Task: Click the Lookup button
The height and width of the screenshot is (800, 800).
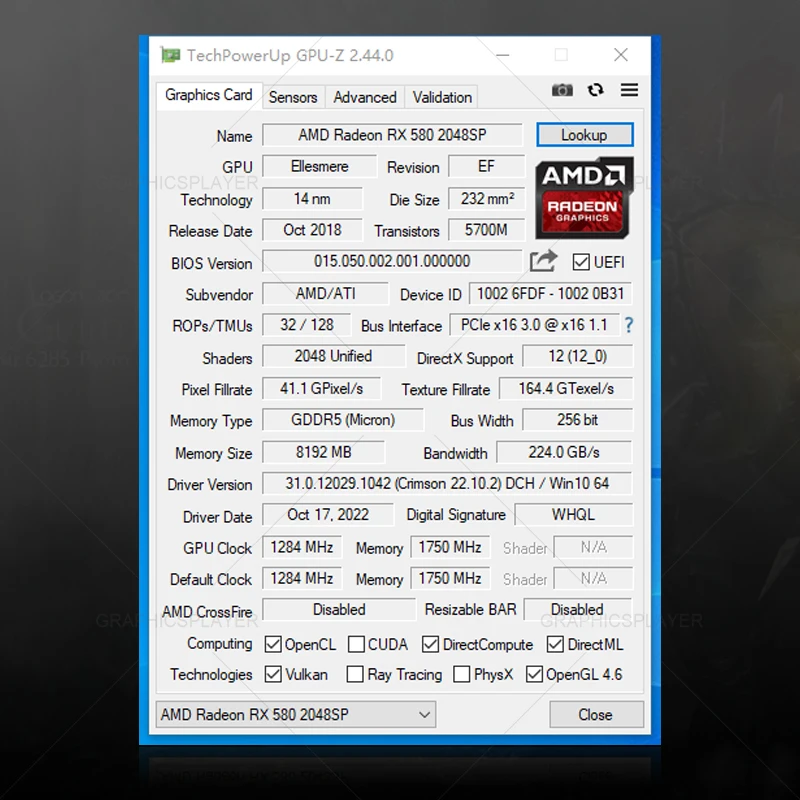Action: tap(585, 135)
